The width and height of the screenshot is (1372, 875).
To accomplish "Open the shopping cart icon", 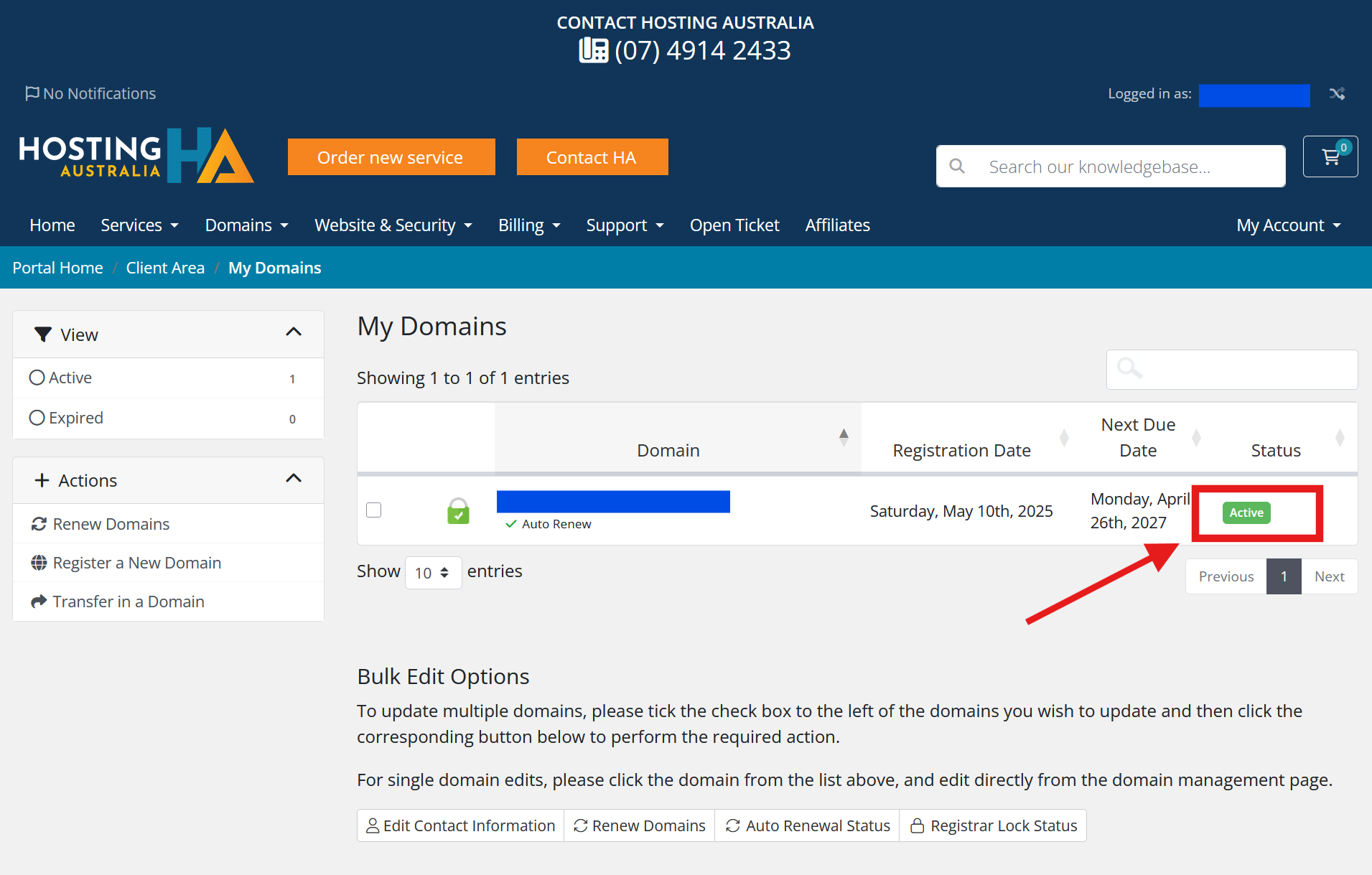I will (1330, 156).
